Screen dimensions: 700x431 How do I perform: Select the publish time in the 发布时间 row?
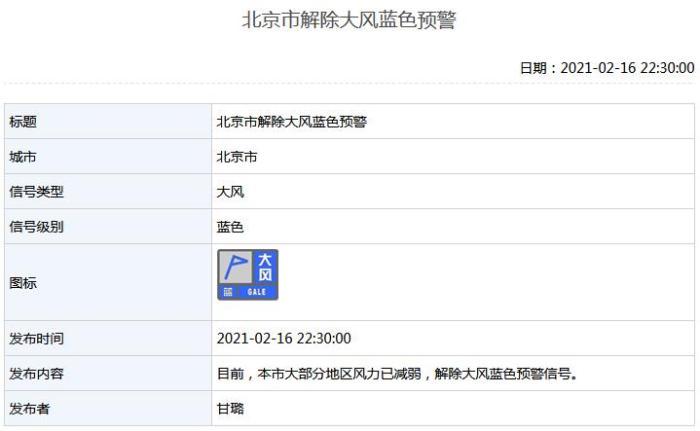[x=284, y=339]
